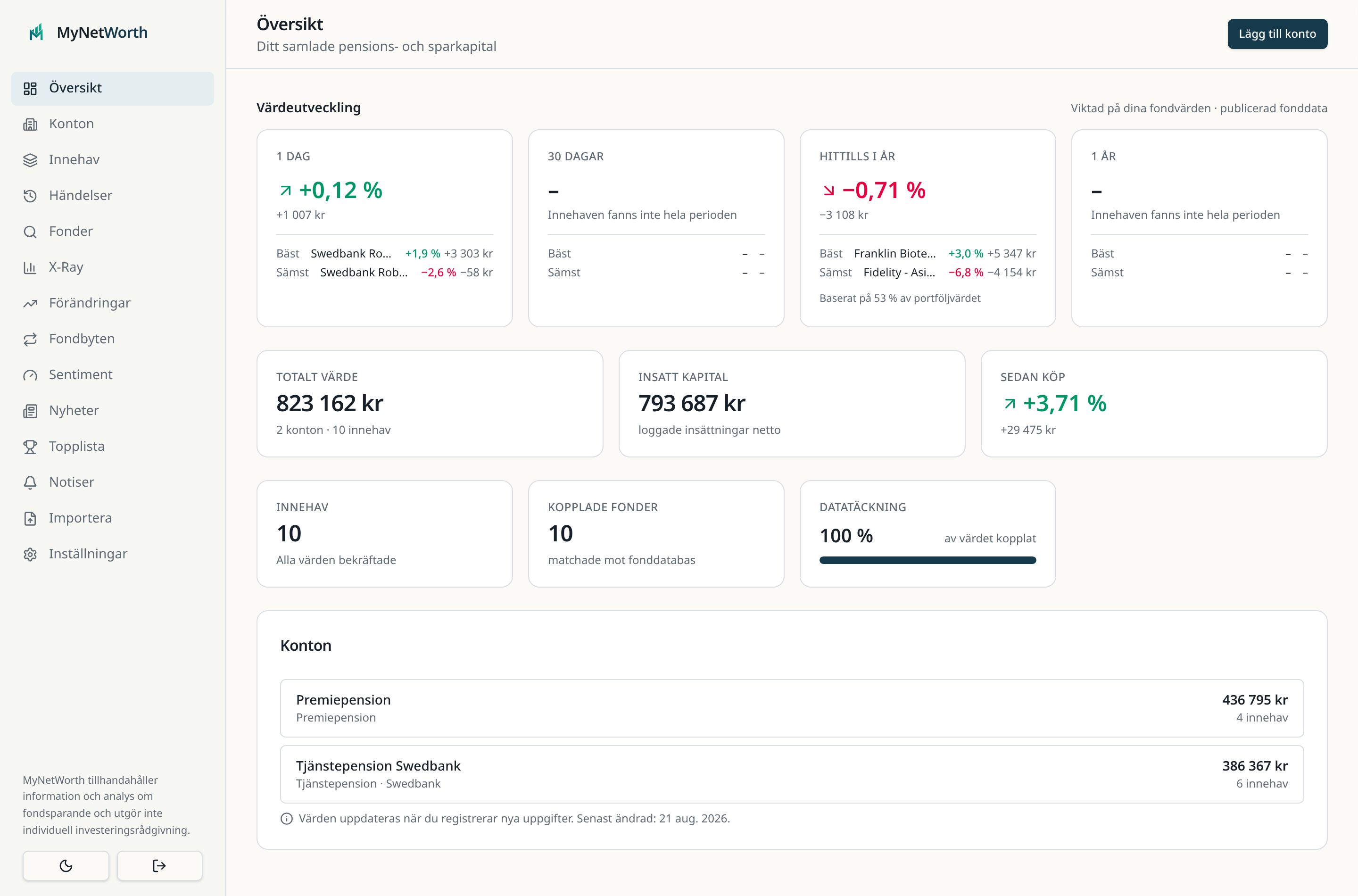The height and width of the screenshot is (896, 1358).
Task: Go to the Konton page
Action: coord(113,124)
